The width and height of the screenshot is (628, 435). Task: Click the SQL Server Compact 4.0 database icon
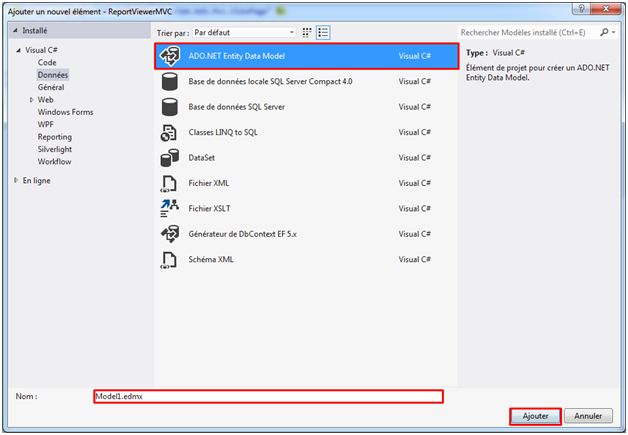[x=169, y=82]
